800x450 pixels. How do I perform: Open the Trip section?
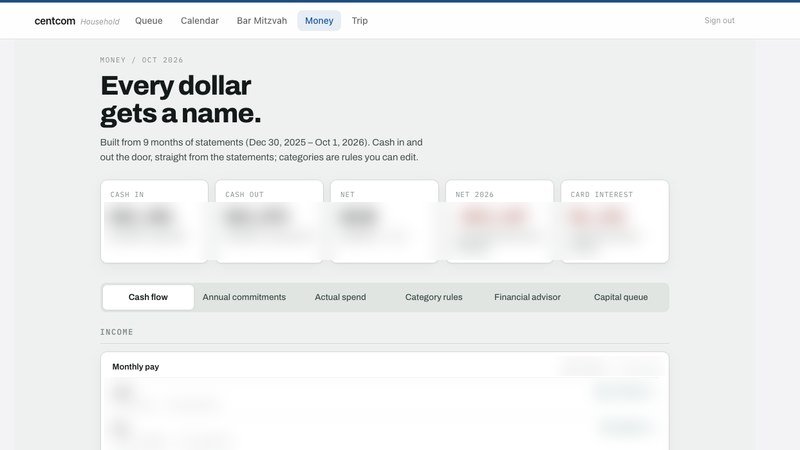pos(360,21)
